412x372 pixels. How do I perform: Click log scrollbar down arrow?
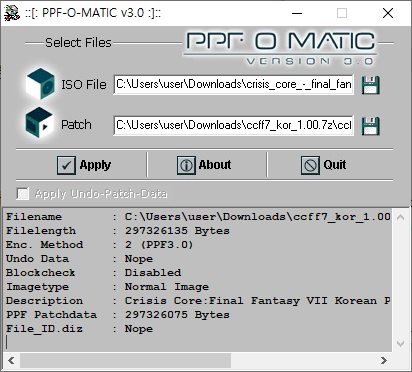(401, 343)
